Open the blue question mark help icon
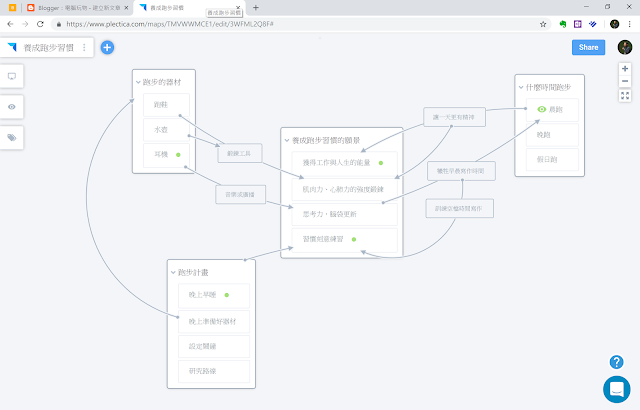Image resolution: width=640 pixels, height=410 pixels. pyautogui.click(x=616, y=362)
